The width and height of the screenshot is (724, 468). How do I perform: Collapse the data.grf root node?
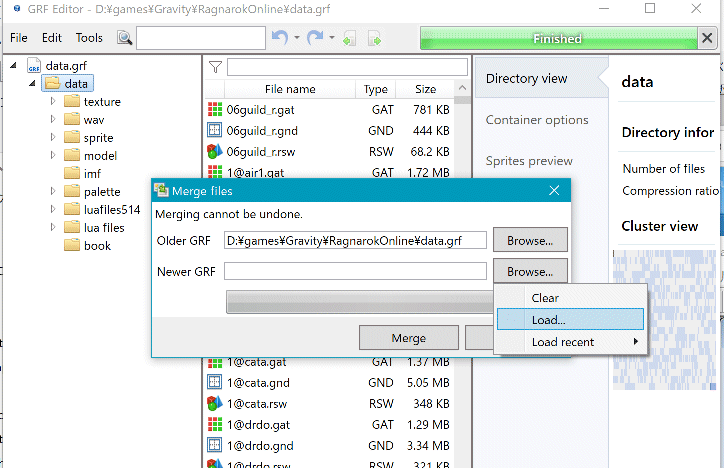click(x=14, y=66)
